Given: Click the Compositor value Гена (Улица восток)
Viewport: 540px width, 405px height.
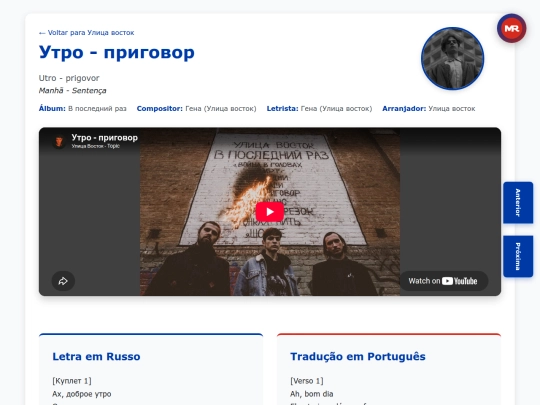Looking at the screenshot, I should tap(221, 108).
